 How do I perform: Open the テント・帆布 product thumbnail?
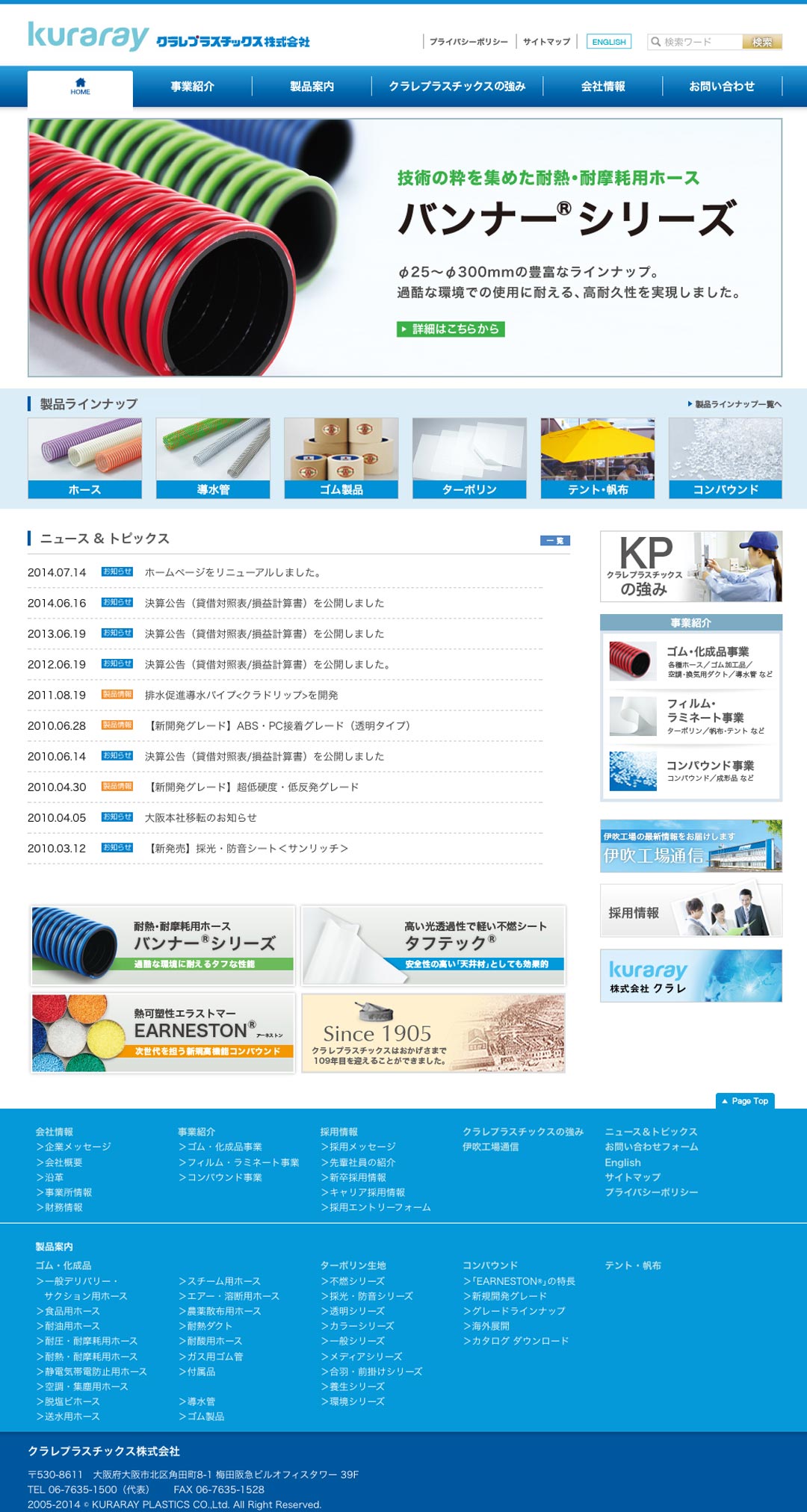[x=598, y=458]
